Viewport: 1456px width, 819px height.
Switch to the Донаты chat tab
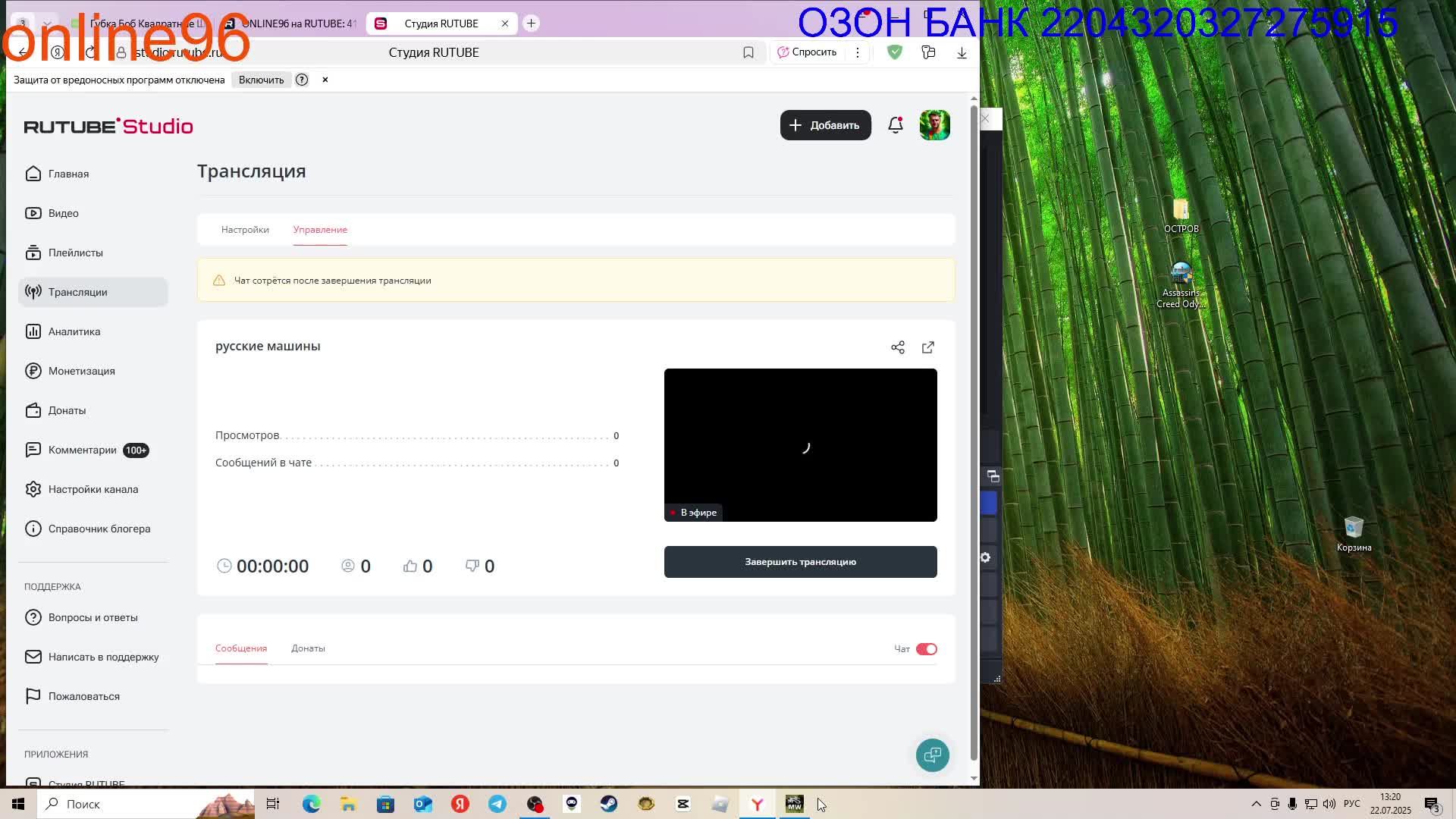(x=308, y=648)
